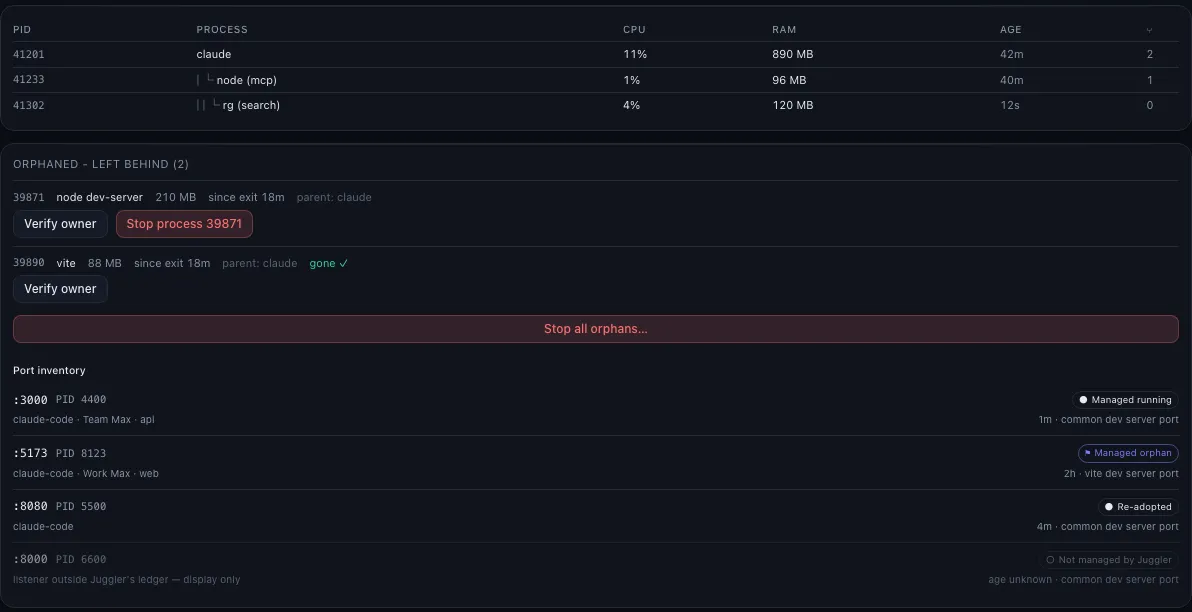The image size is (1192, 612).
Task: Click claude-code · Team Max · api text
Action: tap(84, 420)
